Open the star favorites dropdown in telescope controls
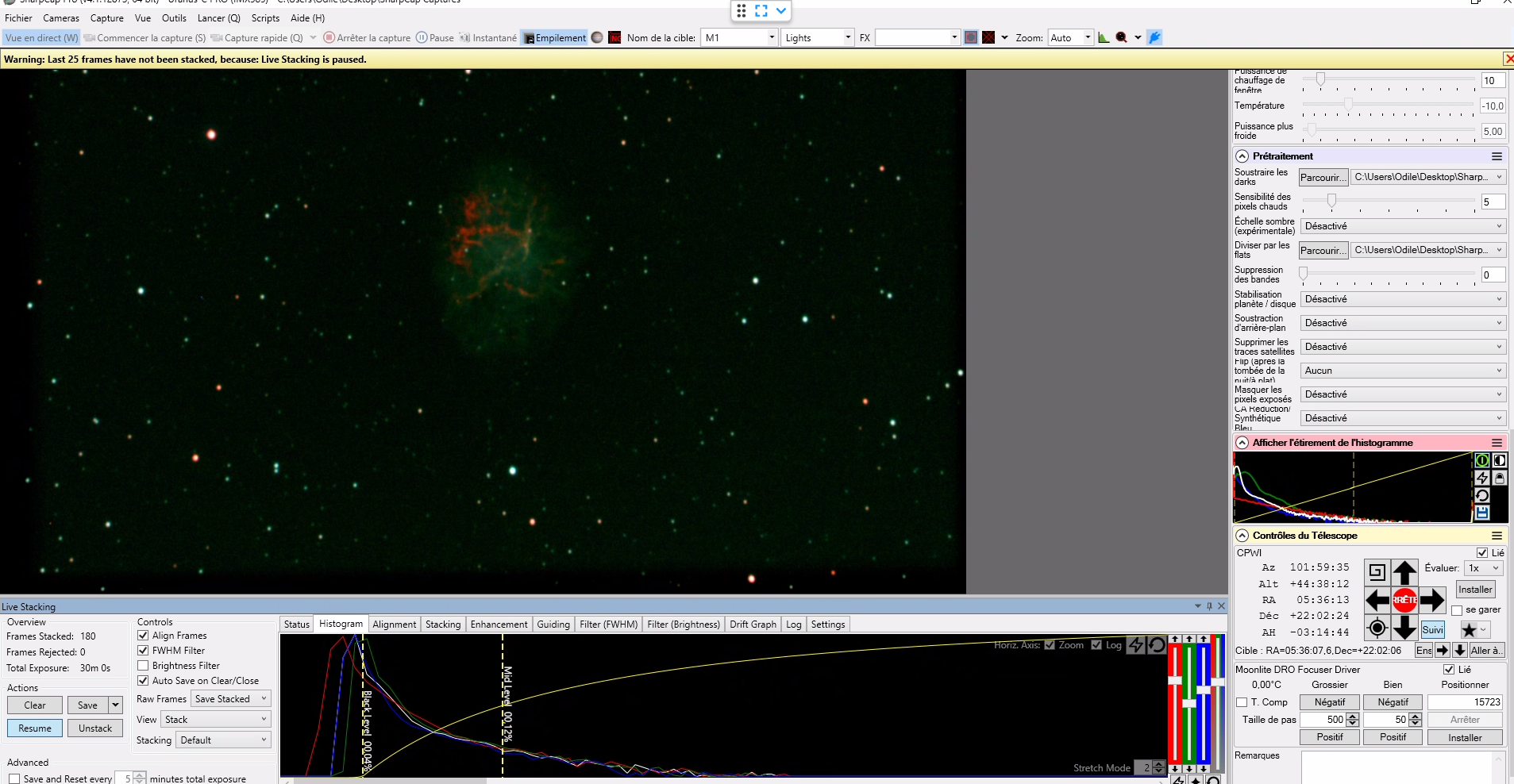Image resolution: width=1514 pixels, height=784 pixels. [x=1475, y=629]
